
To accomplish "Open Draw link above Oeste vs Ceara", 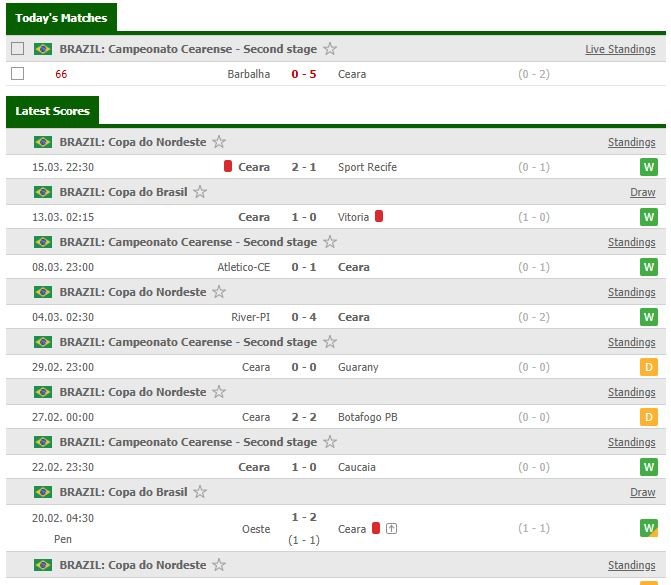I will click(642, 492).
